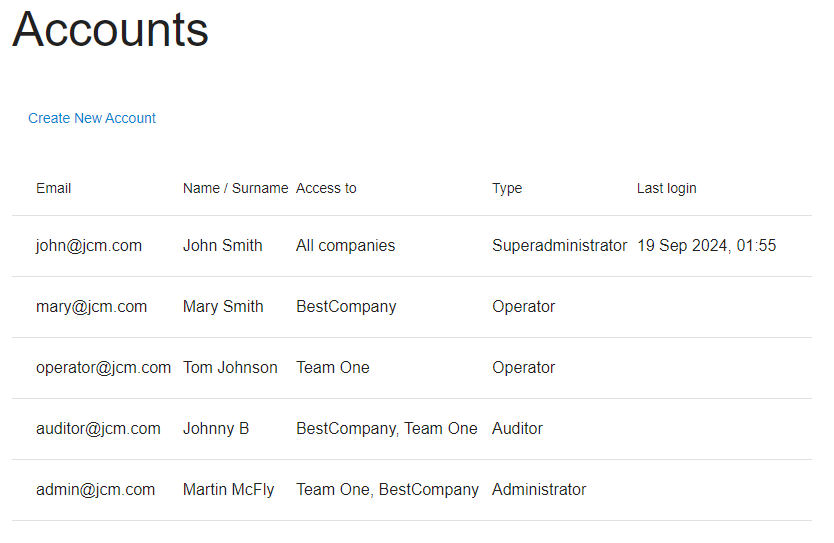Screen dimensions: 834x543
Task: Click the All companies access cell
Action: (x=346, y=246)
